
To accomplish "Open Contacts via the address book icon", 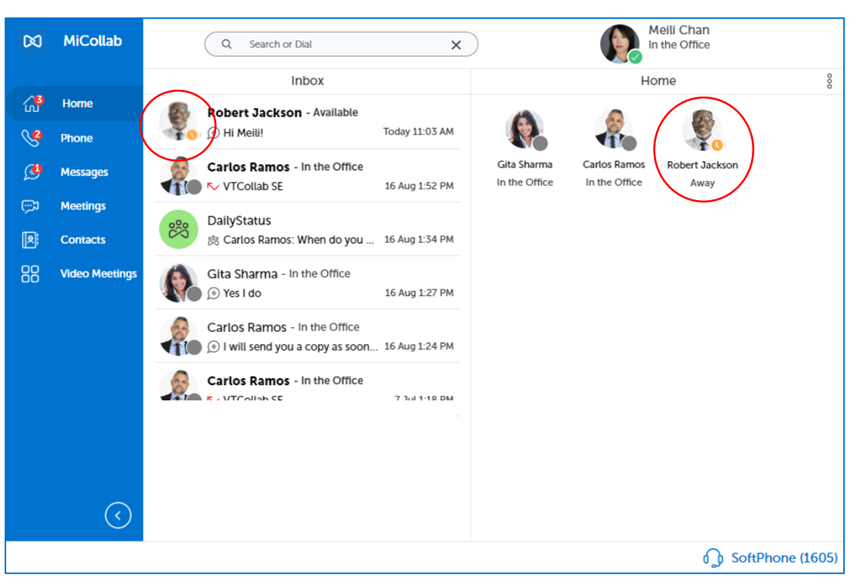I will (30, 239).
